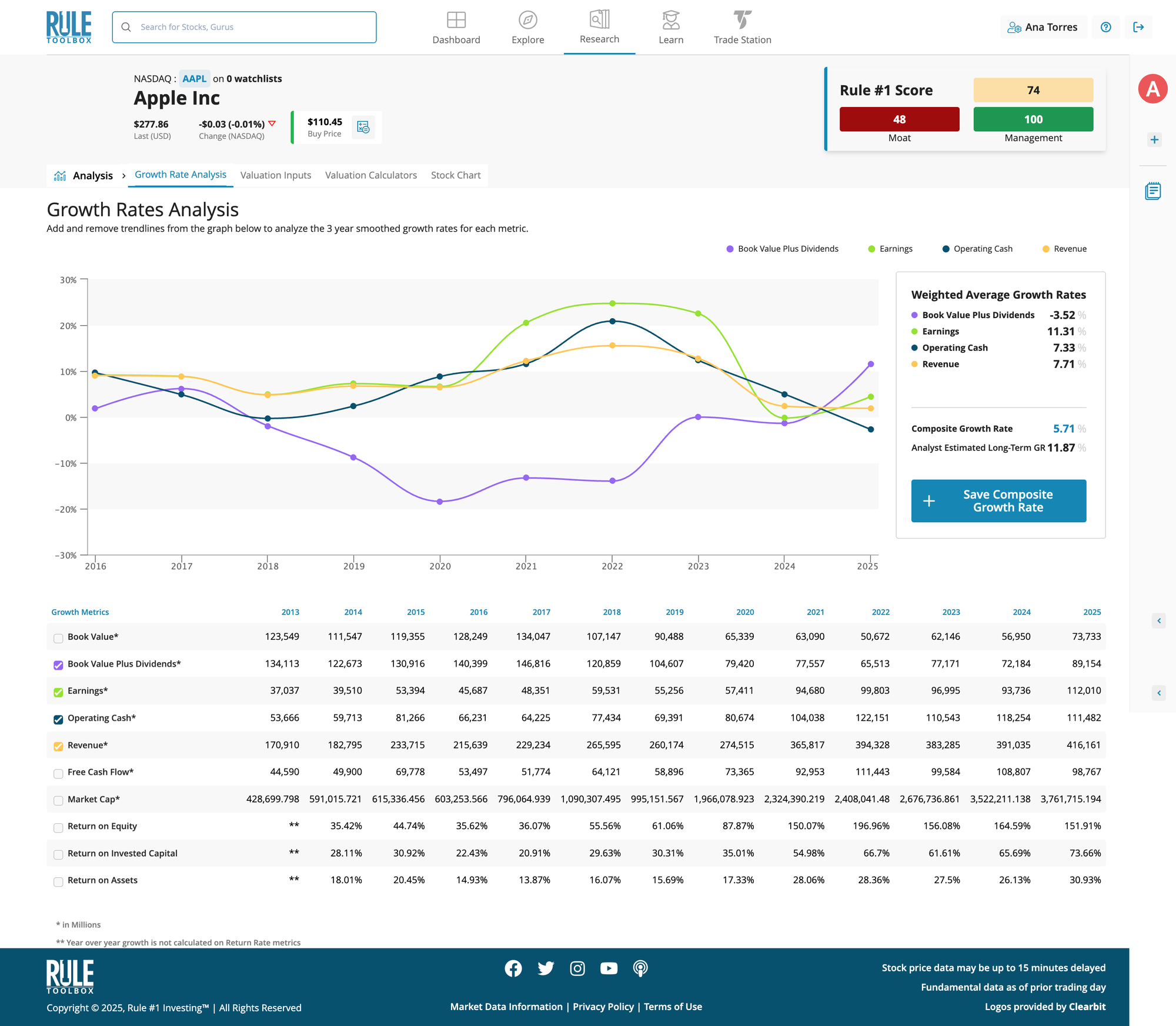Click the Composite Growth Rate 5.71 value
The height and width of the screenshot is (1026, 1176).
pyautogui.click(x=1064, y=429)
